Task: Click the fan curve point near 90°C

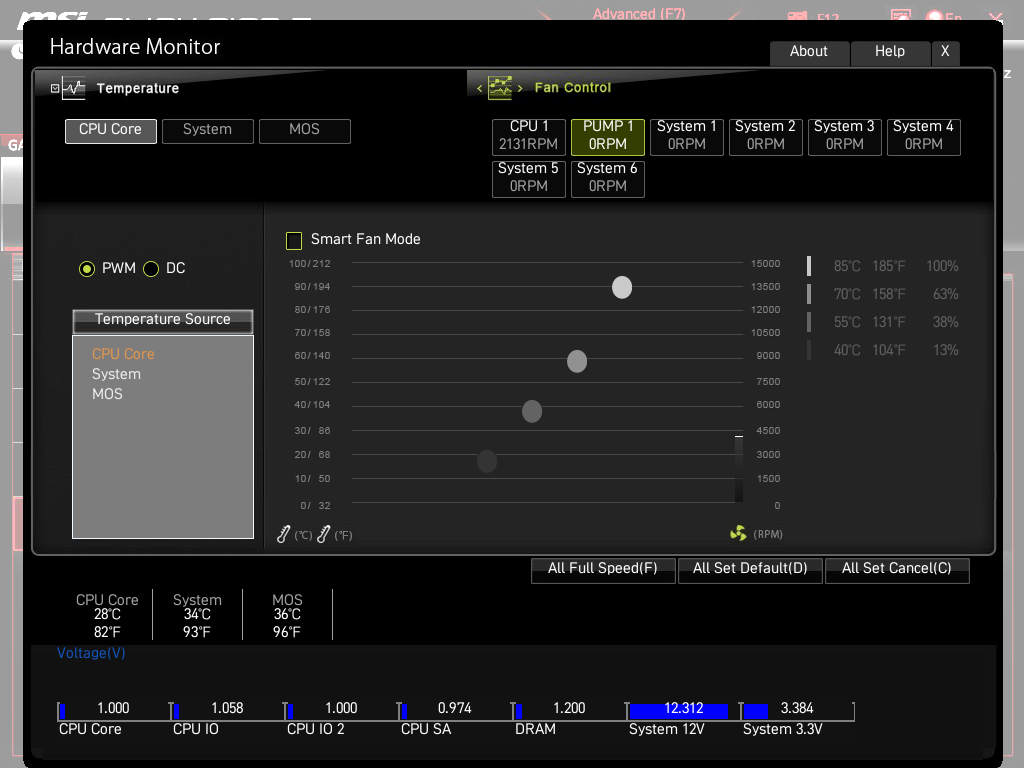Action: coord(622,287)
